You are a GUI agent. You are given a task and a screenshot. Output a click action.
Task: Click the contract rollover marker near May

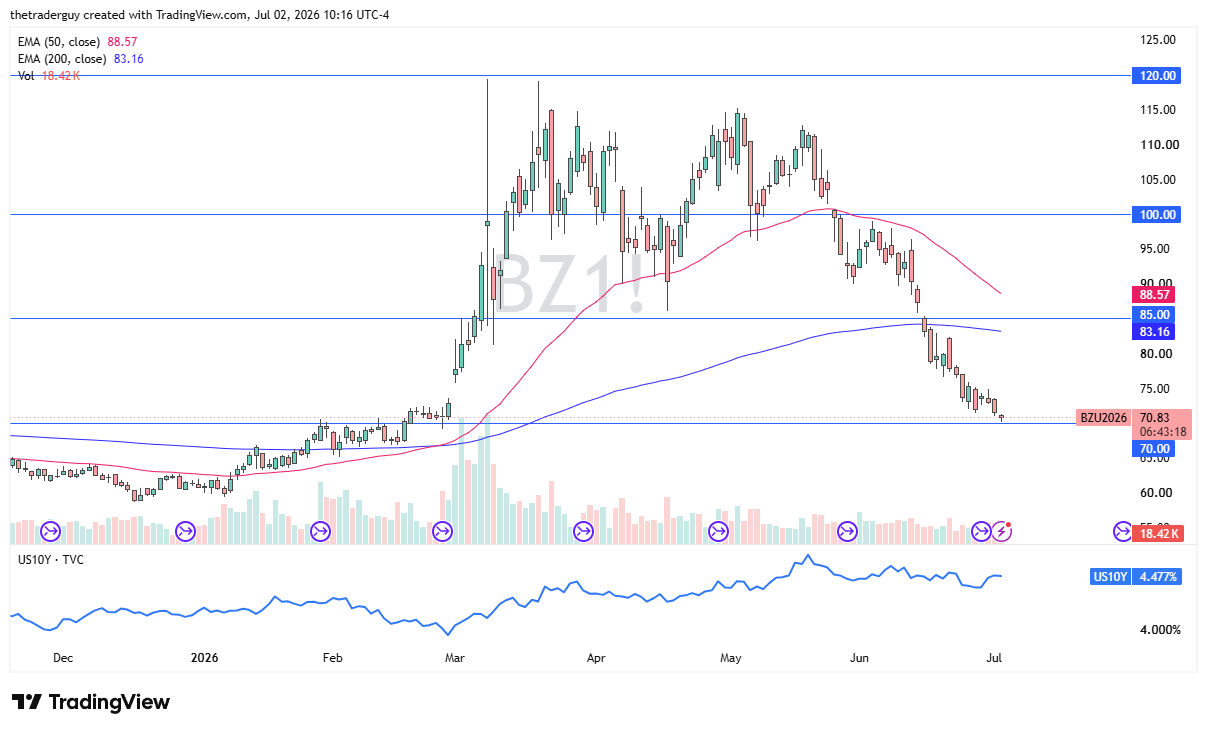[718, 531]
